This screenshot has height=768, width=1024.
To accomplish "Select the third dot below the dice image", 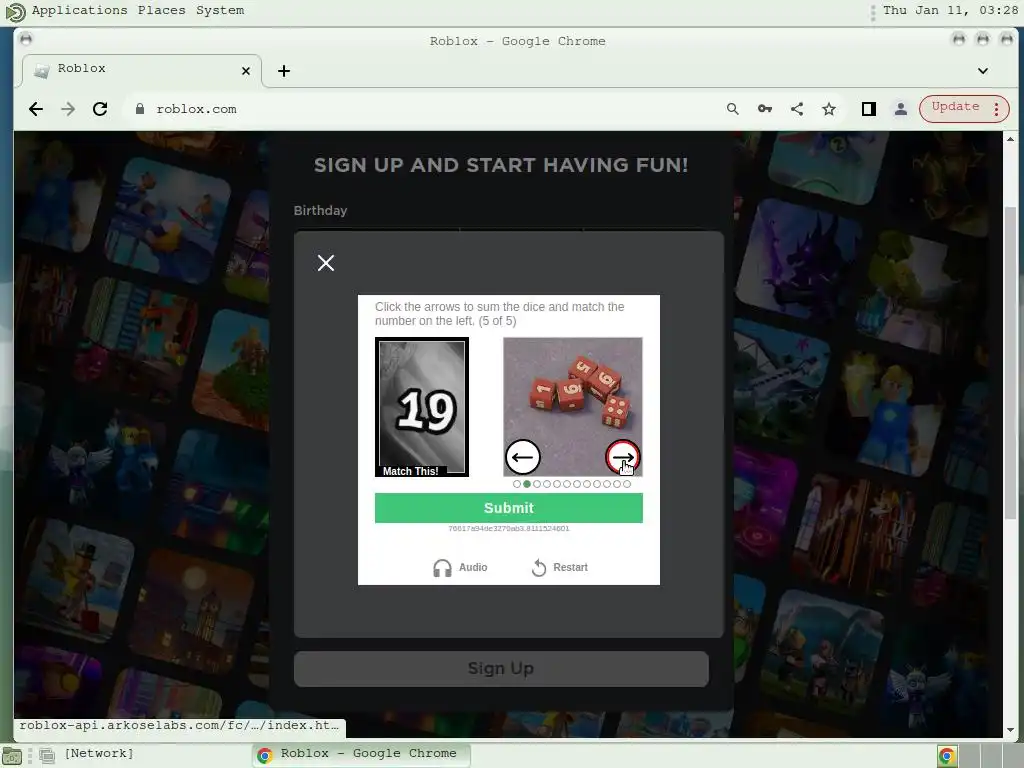I will pos(537,484).
